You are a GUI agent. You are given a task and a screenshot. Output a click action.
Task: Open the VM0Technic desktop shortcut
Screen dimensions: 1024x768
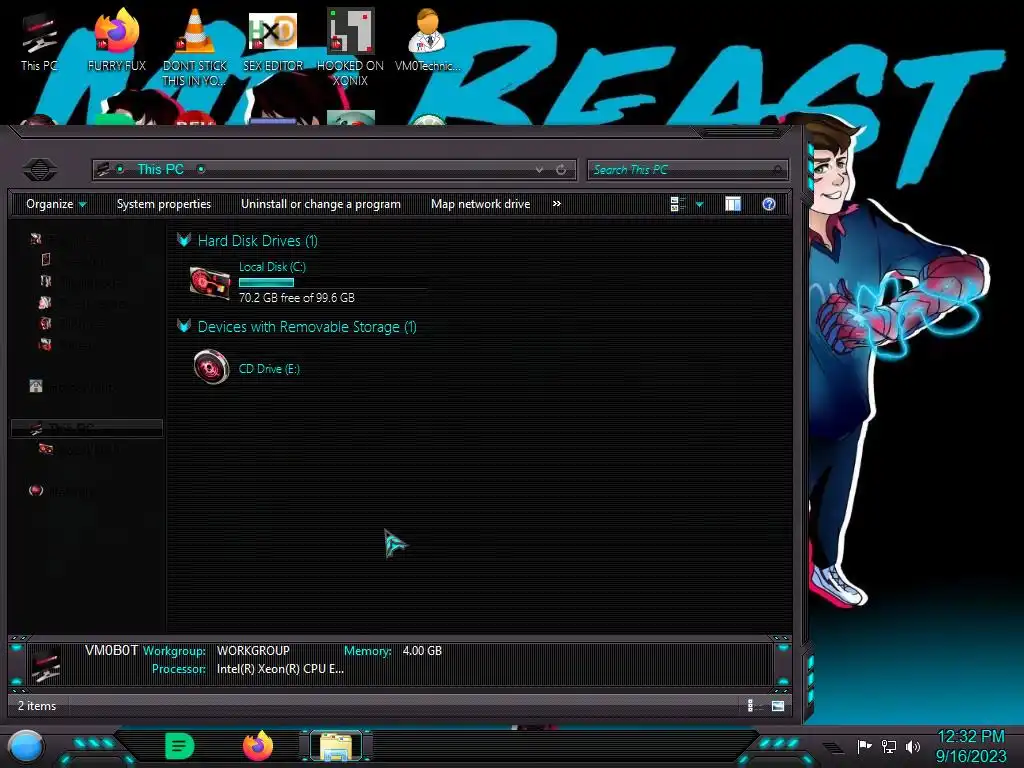coord(428,41)
